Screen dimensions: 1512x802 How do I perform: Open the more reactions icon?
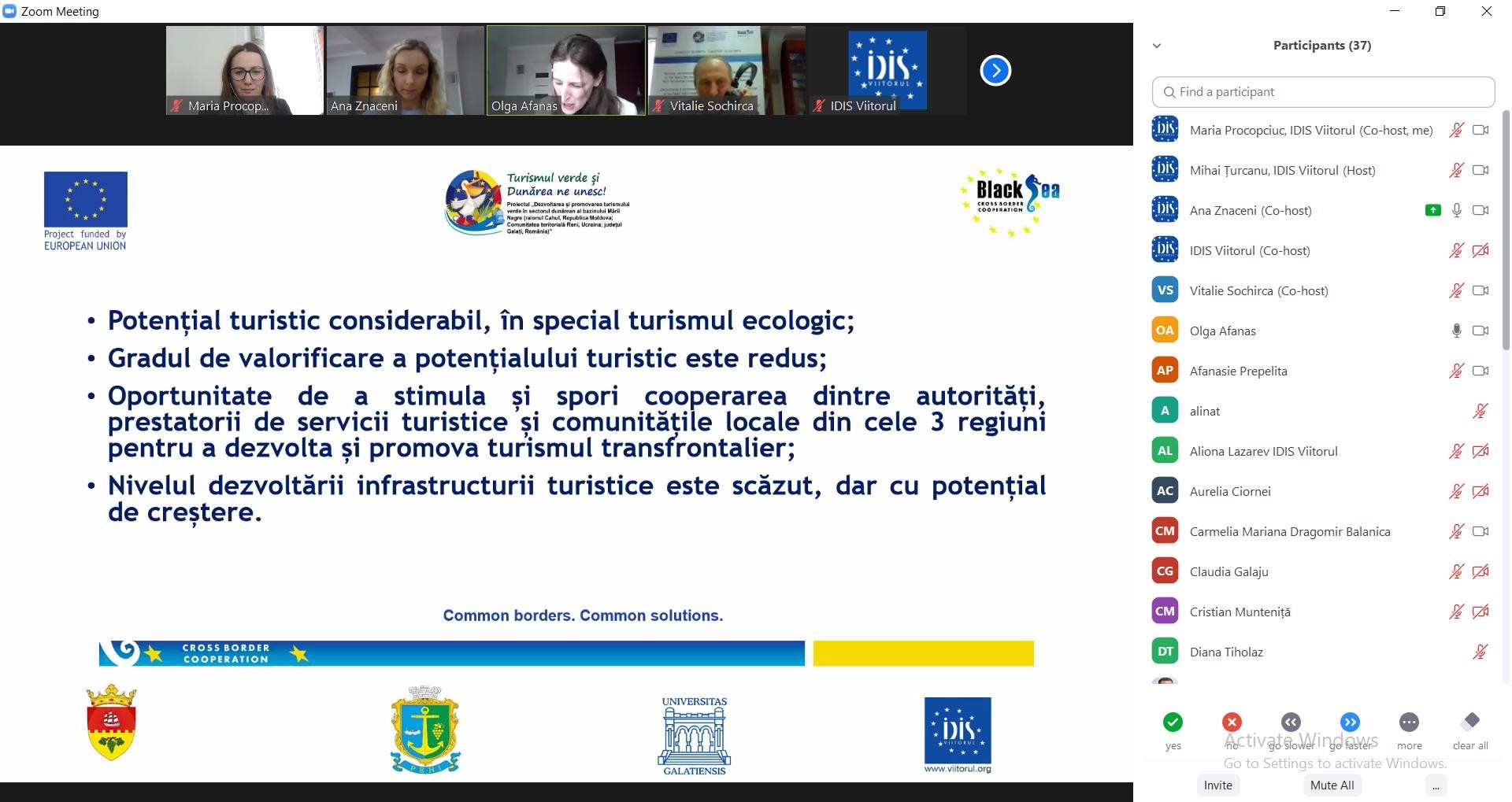[x=1409, y=722]
